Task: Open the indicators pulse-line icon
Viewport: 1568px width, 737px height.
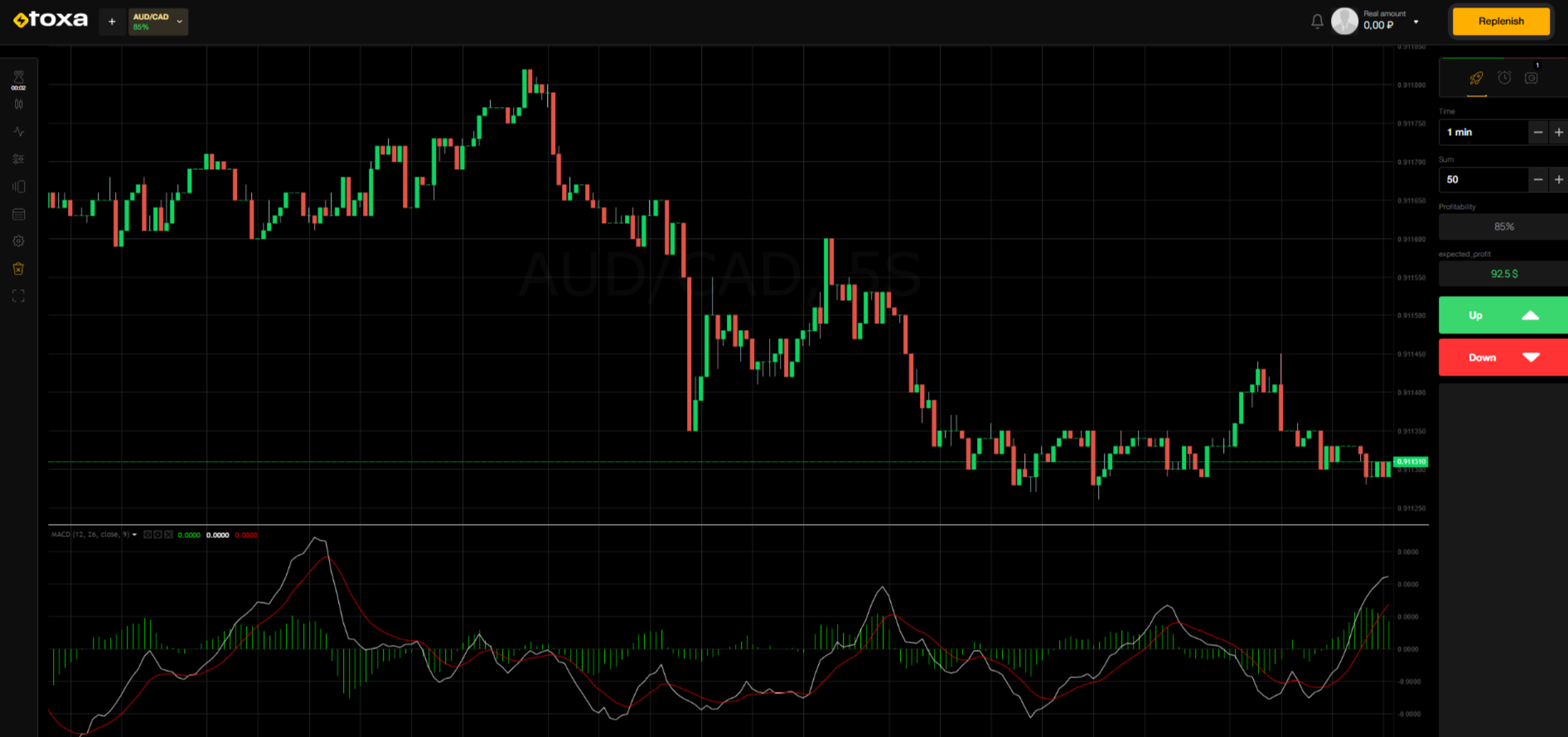Action: click(18, 132)
